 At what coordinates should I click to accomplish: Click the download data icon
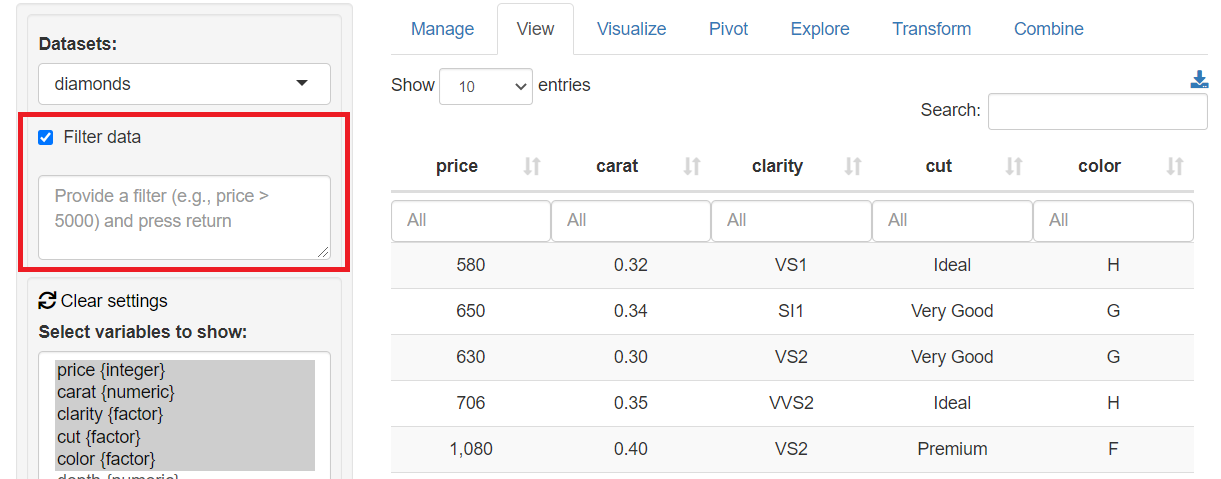point(1199,80)
